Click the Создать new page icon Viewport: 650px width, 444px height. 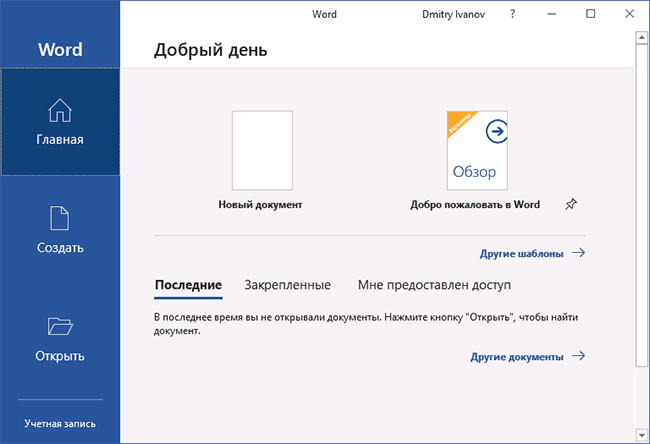point(60,218)
